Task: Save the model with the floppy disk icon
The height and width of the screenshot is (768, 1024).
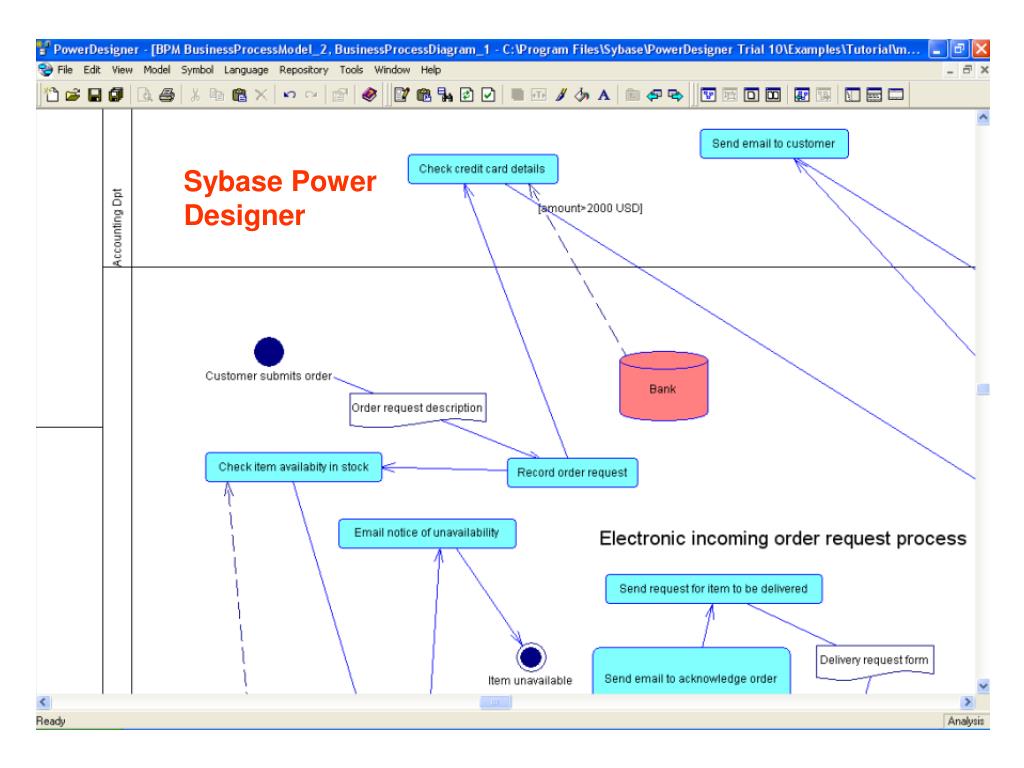Action: click(95, 95)
